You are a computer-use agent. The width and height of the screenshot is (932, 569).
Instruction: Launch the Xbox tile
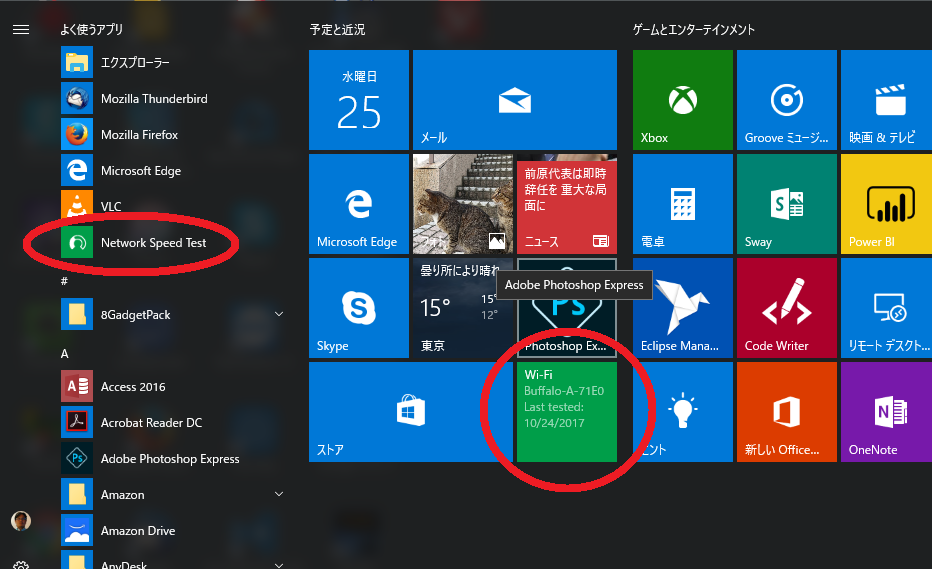click(683, 100)
